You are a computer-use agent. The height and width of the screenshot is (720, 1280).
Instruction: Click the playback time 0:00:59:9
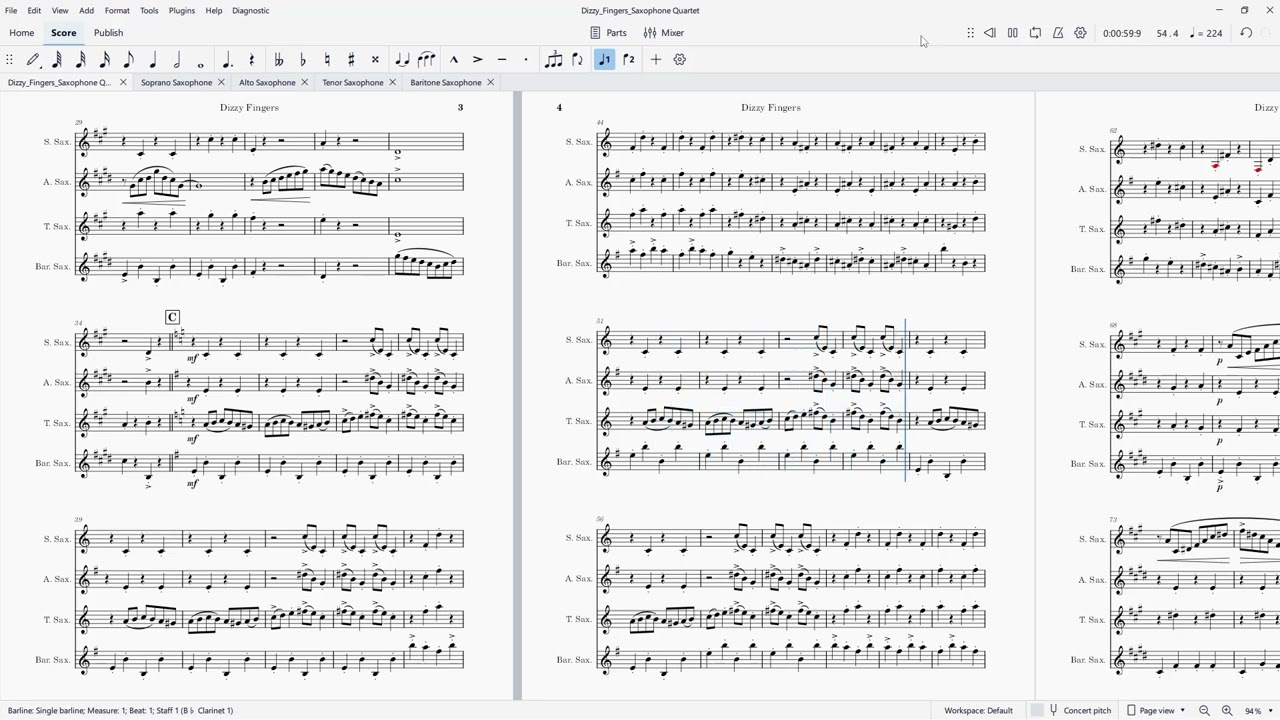click(x=1122, y=33)
